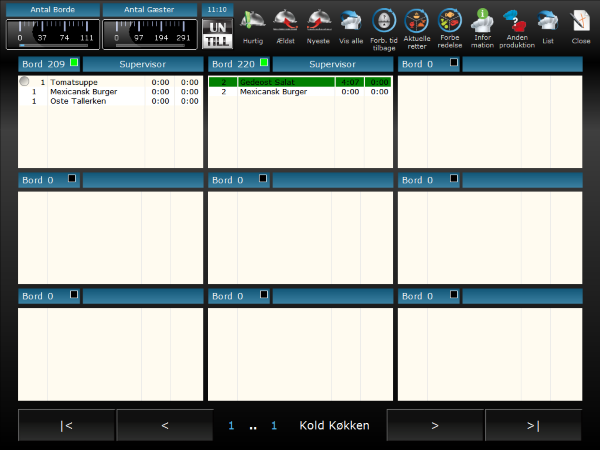Click the Antal Gæster gauge
This screenshot has width=600, height=450.
coord(155,31)
